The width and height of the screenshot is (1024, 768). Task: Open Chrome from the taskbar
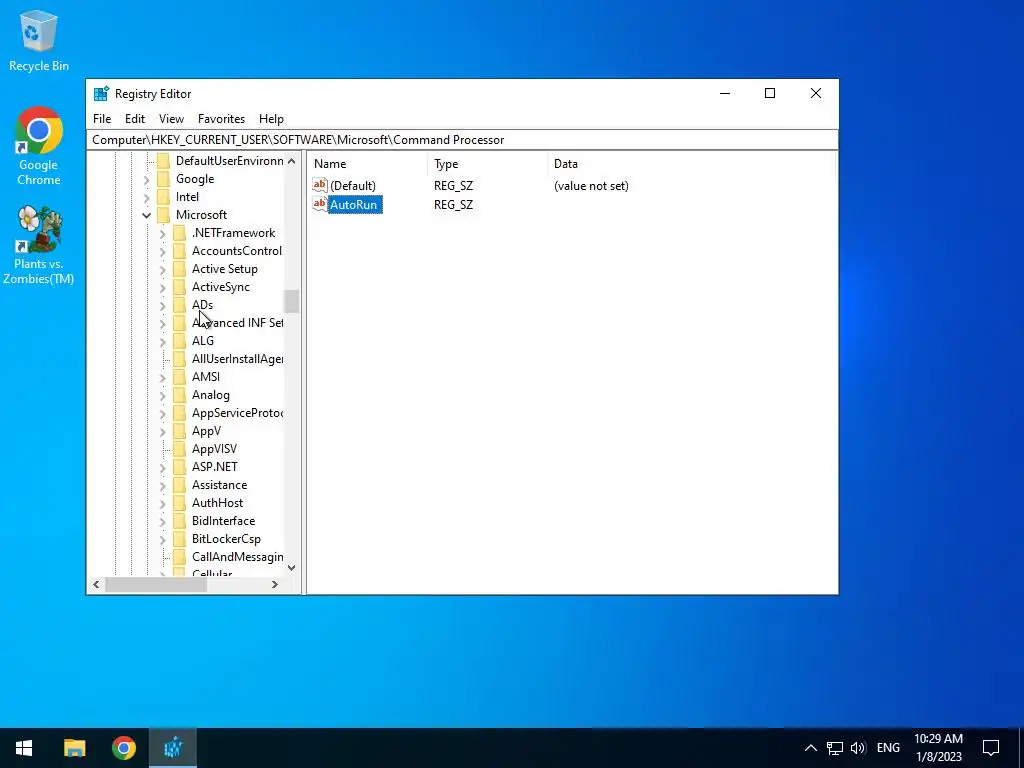tap(123, 748)
